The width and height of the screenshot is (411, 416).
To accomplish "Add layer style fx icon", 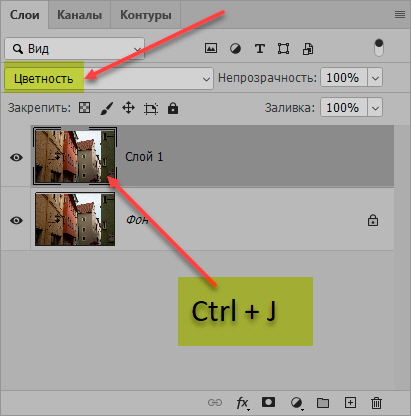I will coord(242,403).
